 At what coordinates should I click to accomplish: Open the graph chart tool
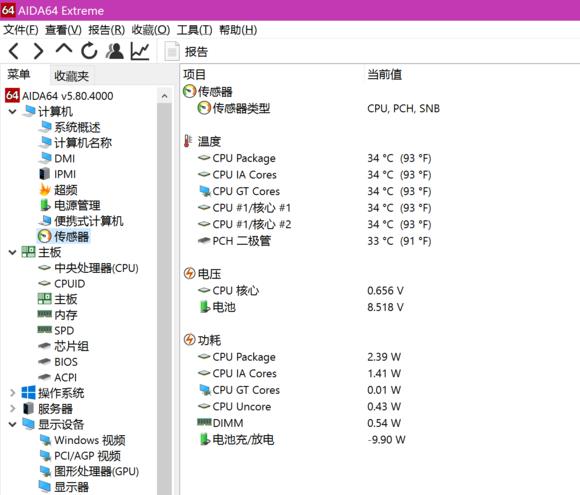click(x=140, y=51)
